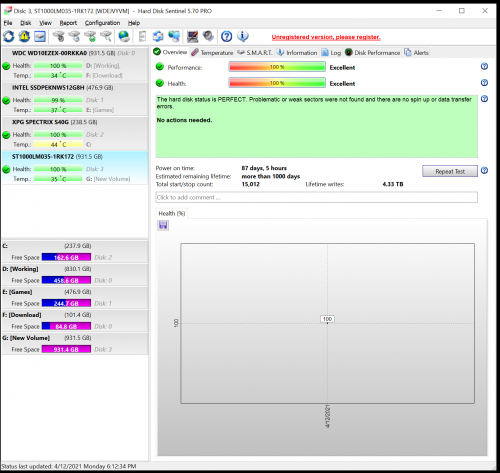Click green check icon of XPG SPECTRIX S40G
Image resolution: width=500 pixels, height=473 pixels.
[x=6, y=135]
